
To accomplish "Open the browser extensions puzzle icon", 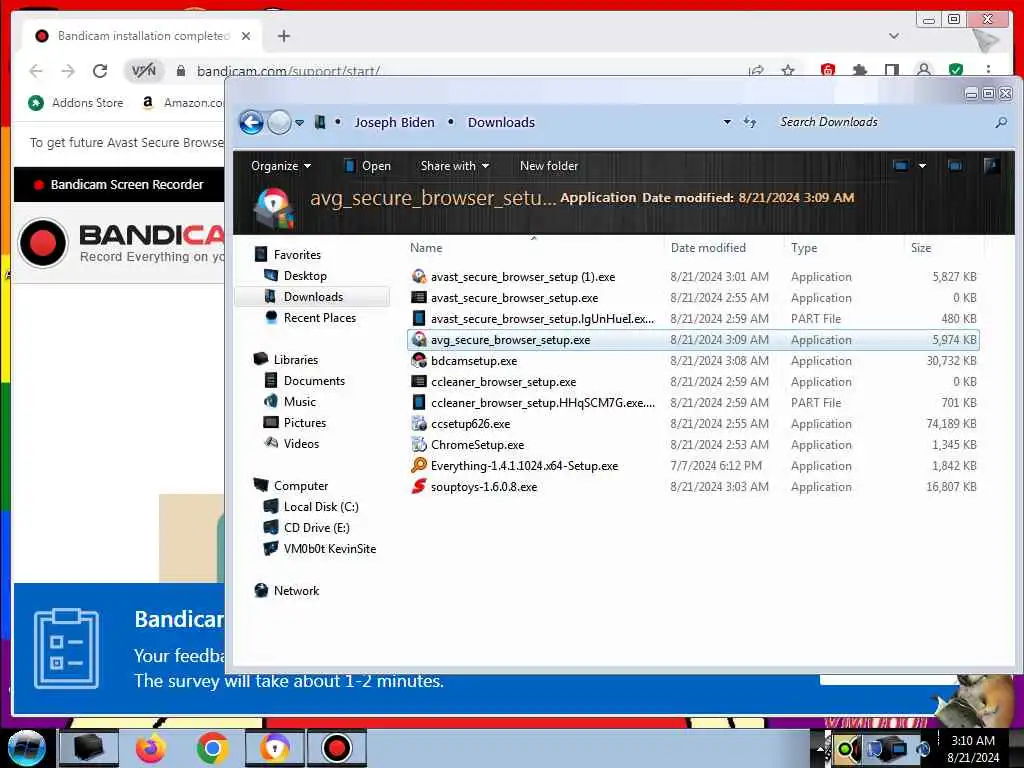I will click(x=859, y=71).
